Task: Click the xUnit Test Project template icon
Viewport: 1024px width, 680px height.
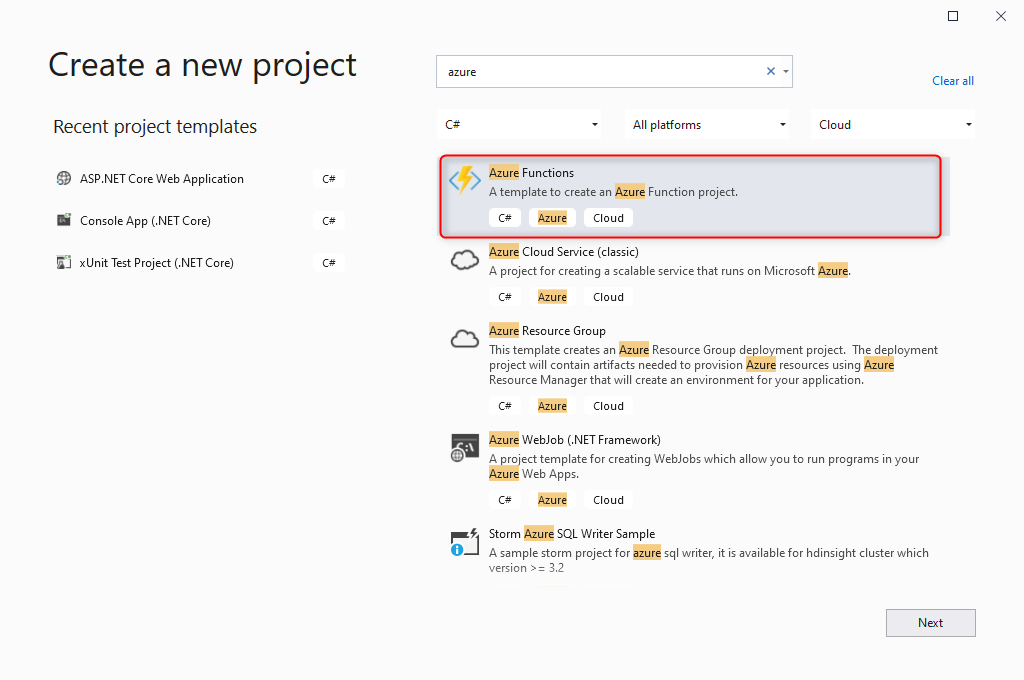Action: pyautogui.click(x=63, y=262)
